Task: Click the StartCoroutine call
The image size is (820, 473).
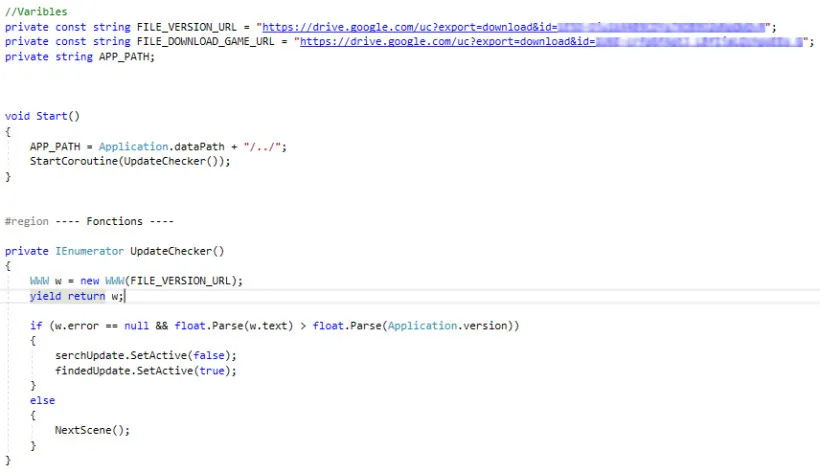Action: pos(74,161)
